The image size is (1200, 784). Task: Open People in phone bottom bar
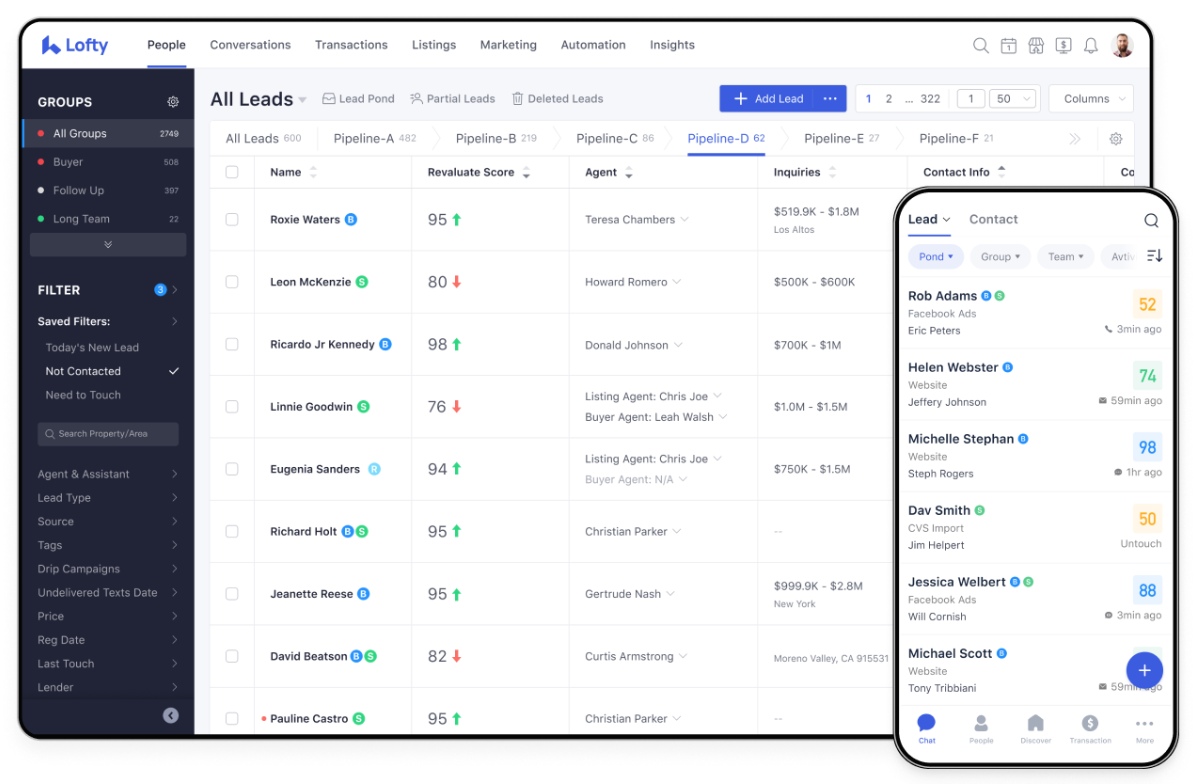(x=981, y=728)
